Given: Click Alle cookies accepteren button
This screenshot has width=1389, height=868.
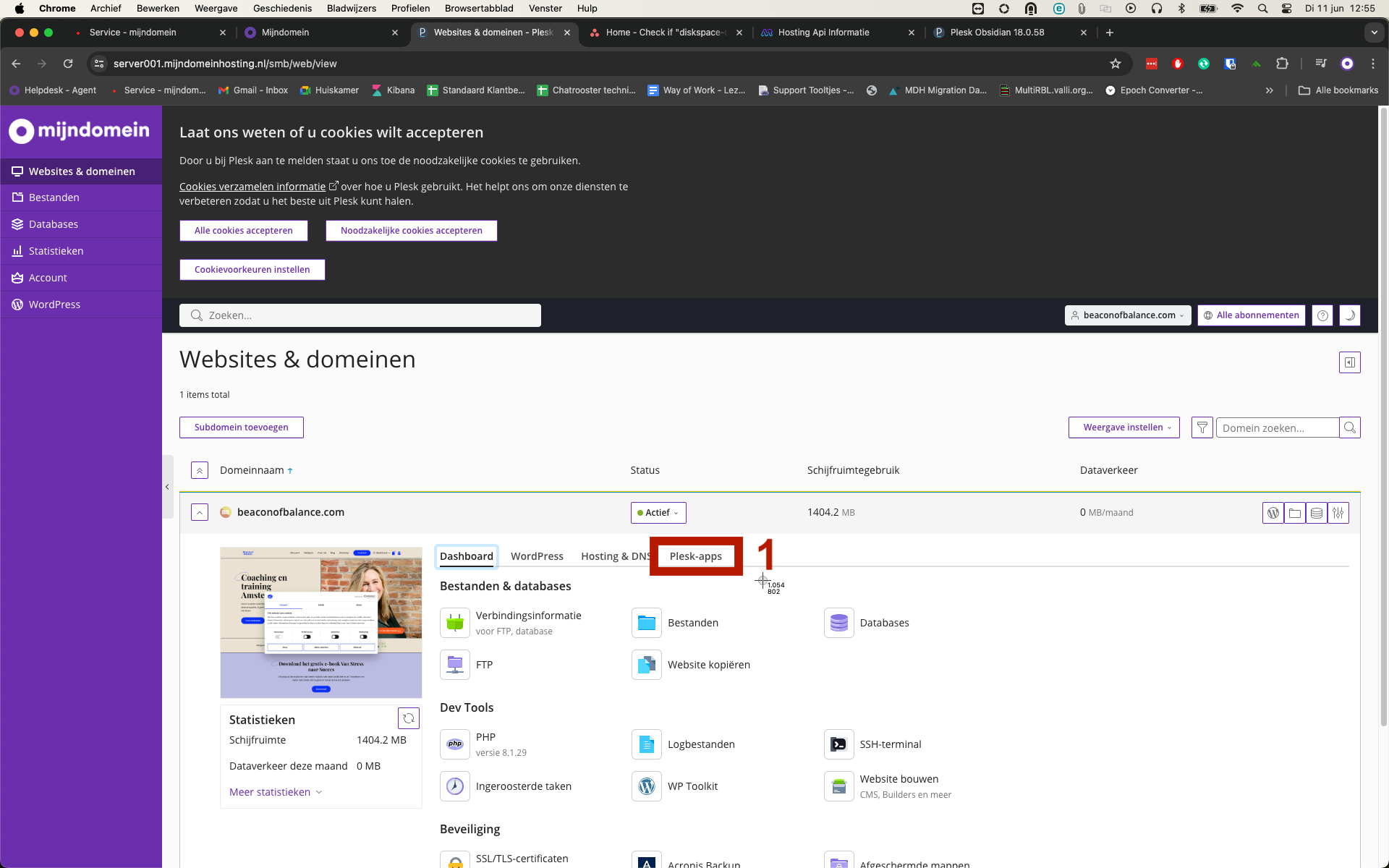Looking at the screenshot, I should point(243,231).
